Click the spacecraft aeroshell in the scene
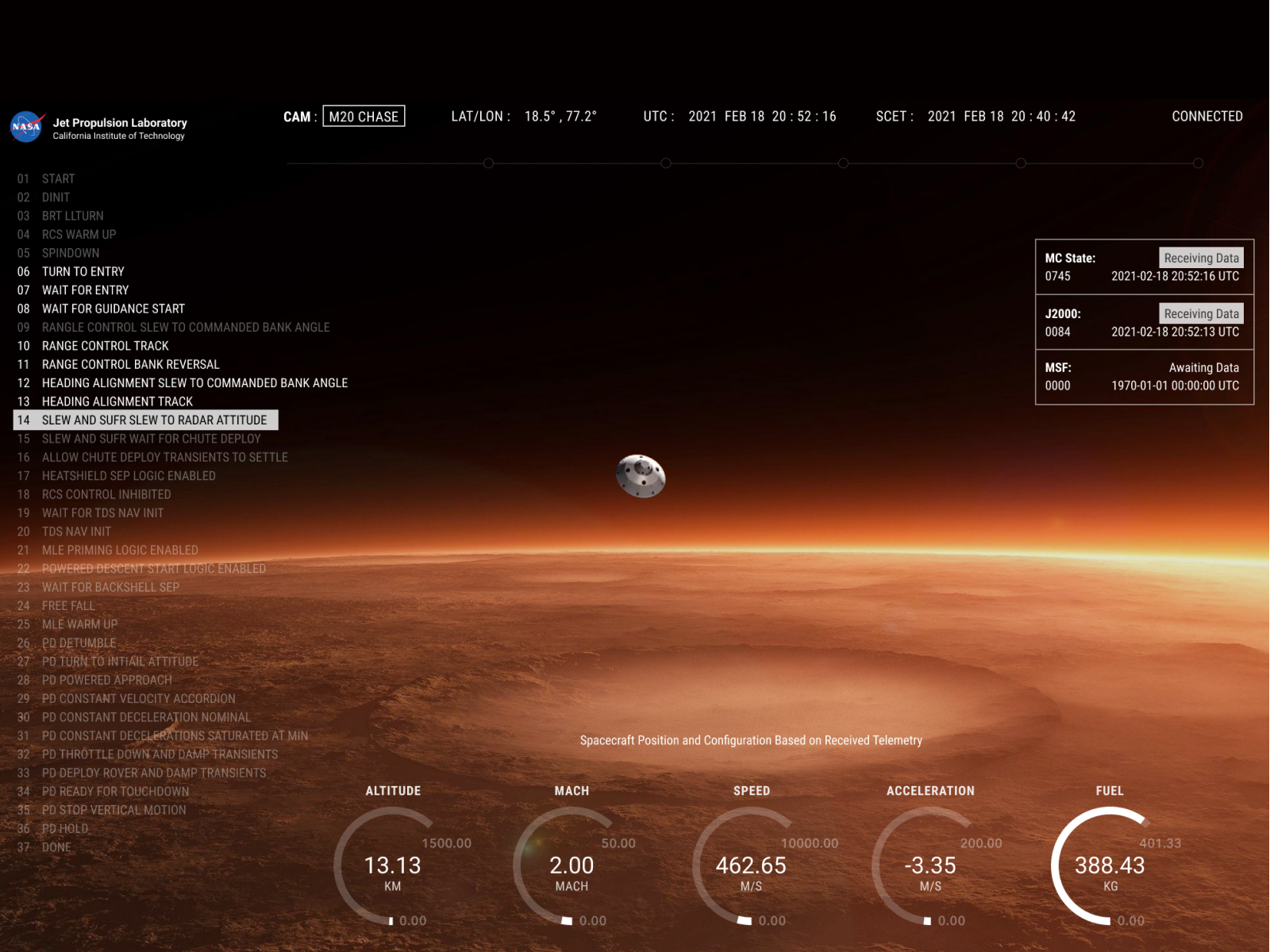The image size is (1270, 952). coord(641,476)
